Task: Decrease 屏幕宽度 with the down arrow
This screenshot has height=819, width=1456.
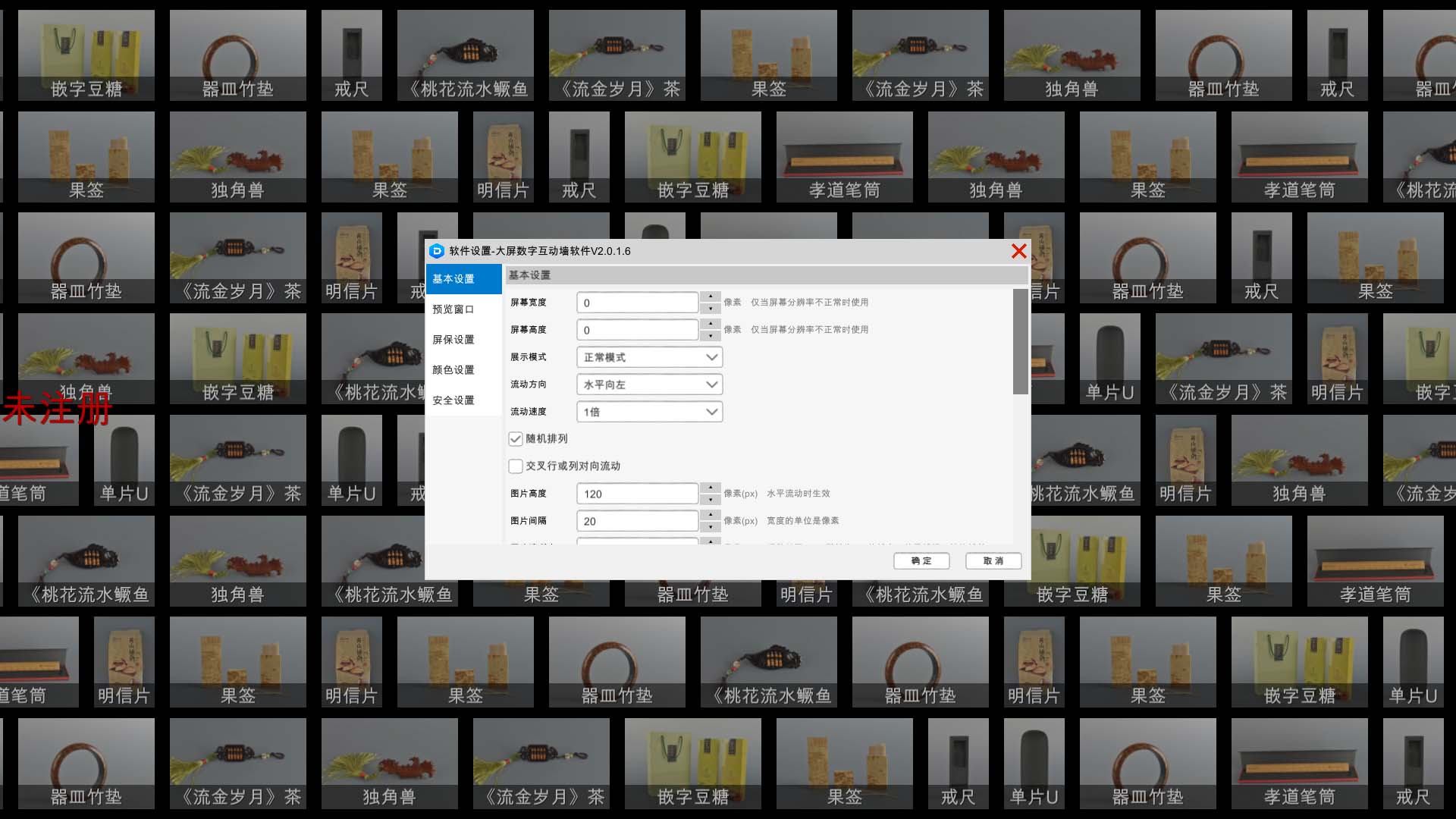Action: (711, 309)
